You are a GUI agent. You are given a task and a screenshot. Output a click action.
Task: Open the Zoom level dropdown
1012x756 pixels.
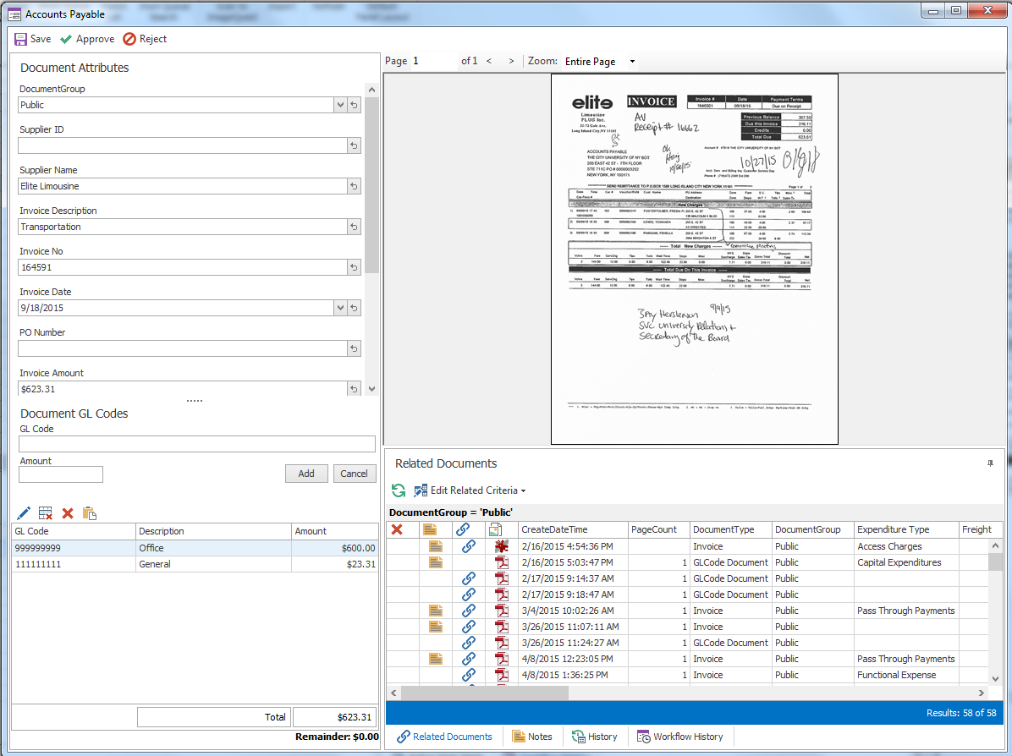[x=632, y=61]
